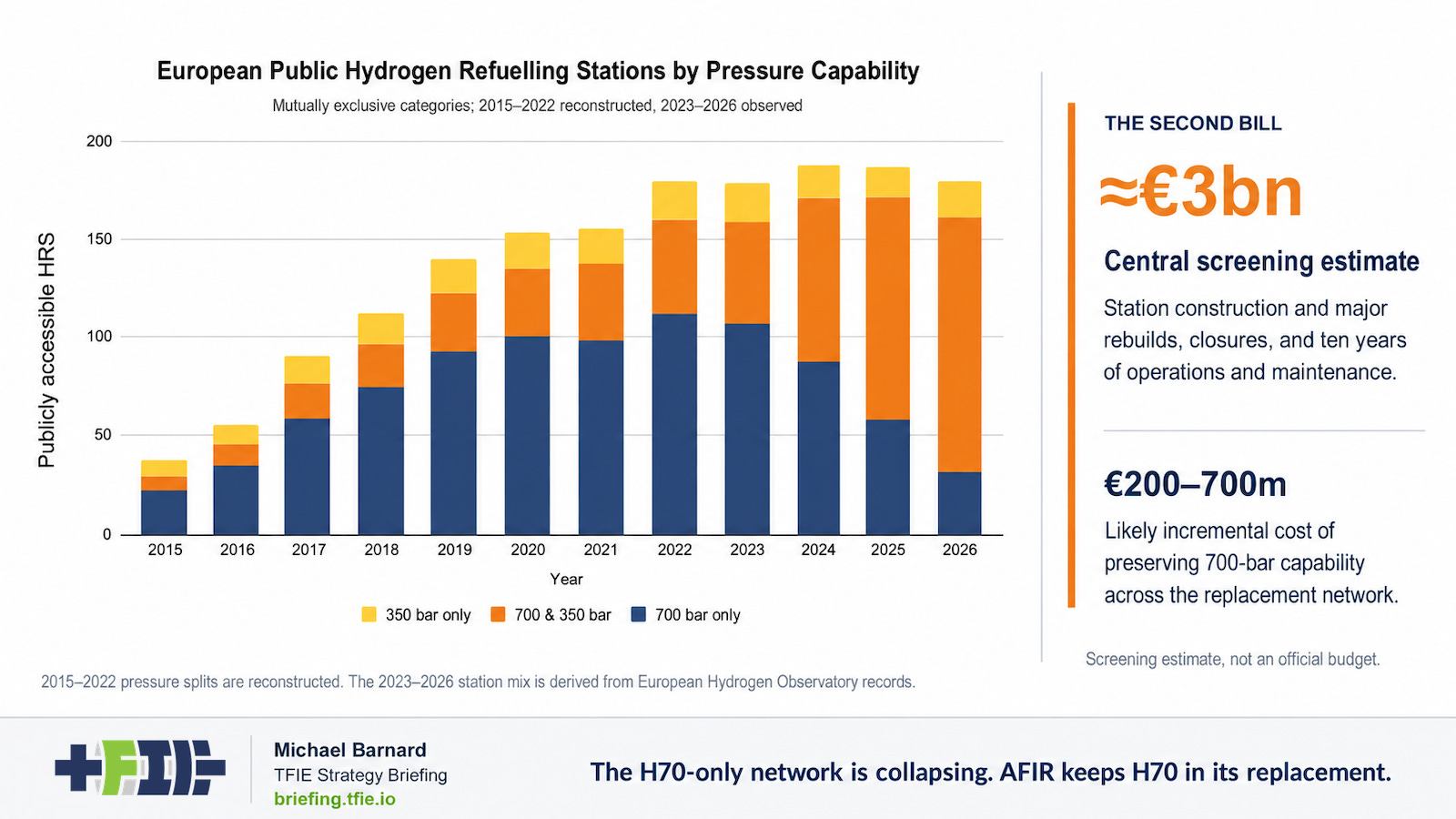Click the TFIE logo in the footer
This screenshot has height=819, width=1456.
tap(140, 768)
